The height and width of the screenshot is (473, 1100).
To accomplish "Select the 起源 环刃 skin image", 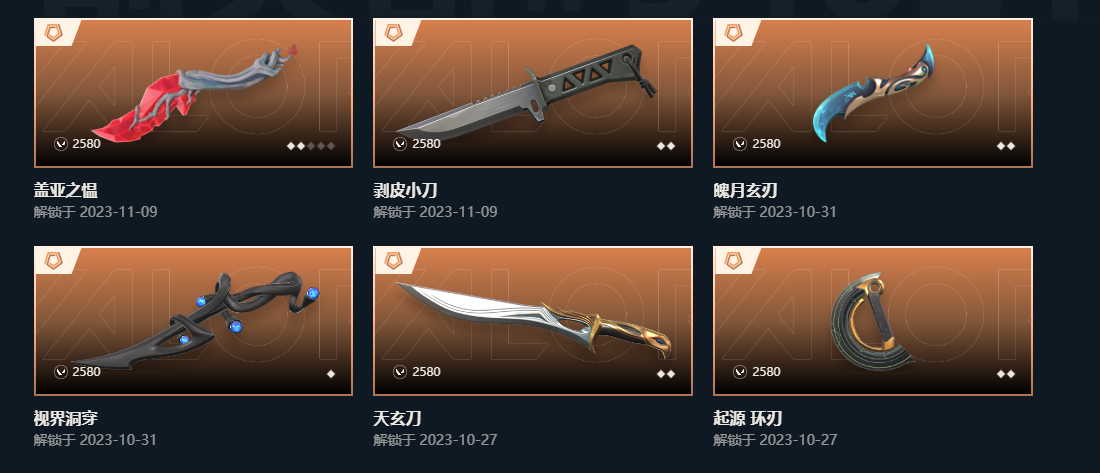I will 874,322.
